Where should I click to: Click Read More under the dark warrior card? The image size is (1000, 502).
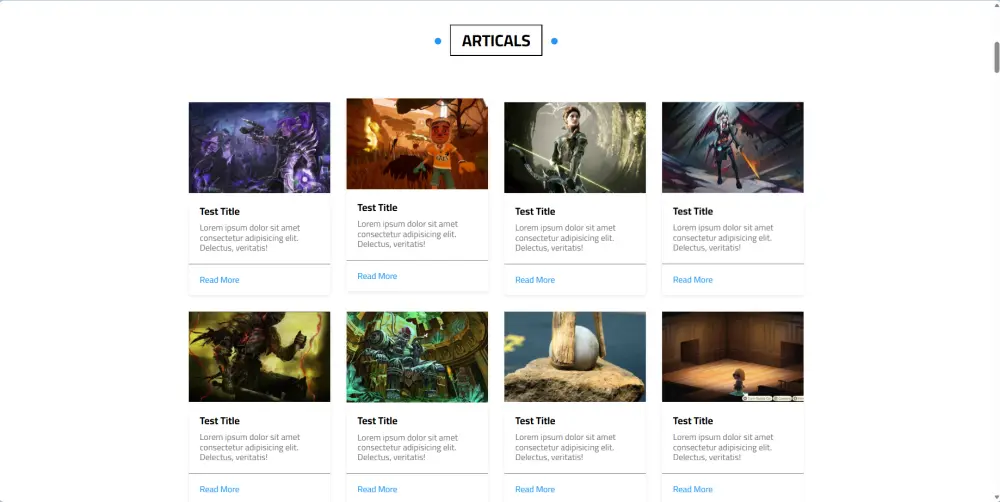(219, 489)
